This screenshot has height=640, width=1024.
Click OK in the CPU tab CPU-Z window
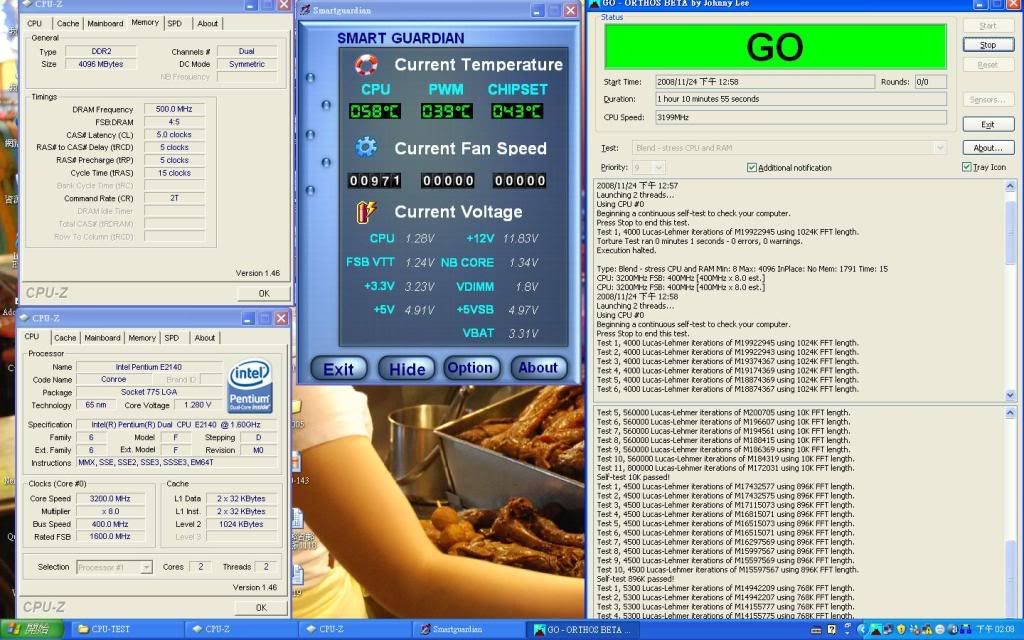click(x=261, y=607)
